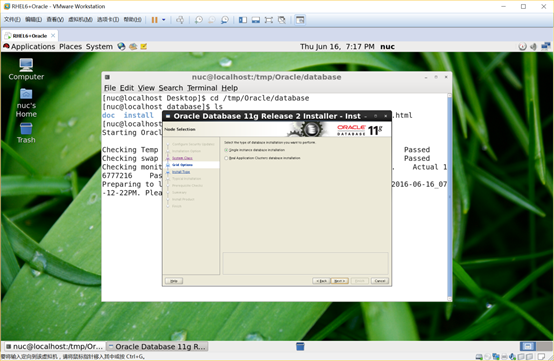Click the System Class step link

click(182, 158)
